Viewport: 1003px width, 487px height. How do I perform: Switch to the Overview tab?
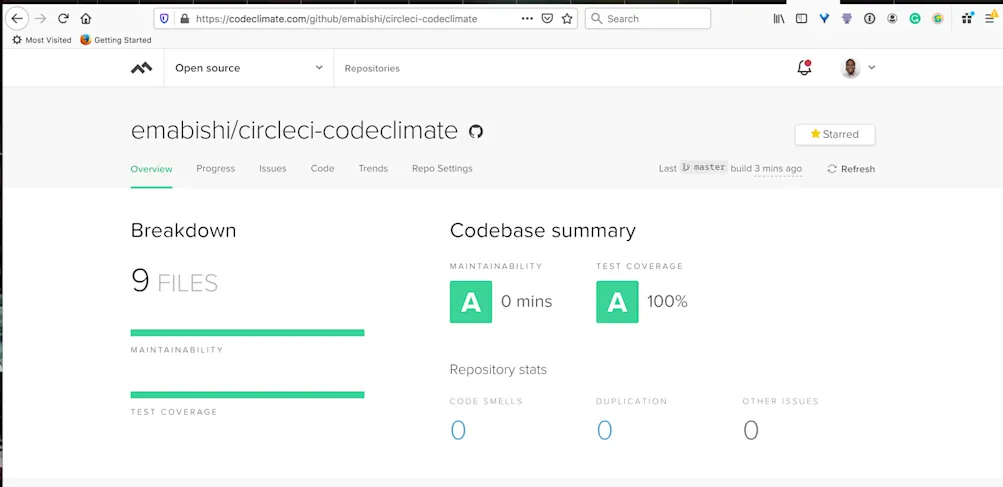tap(152, 169)
